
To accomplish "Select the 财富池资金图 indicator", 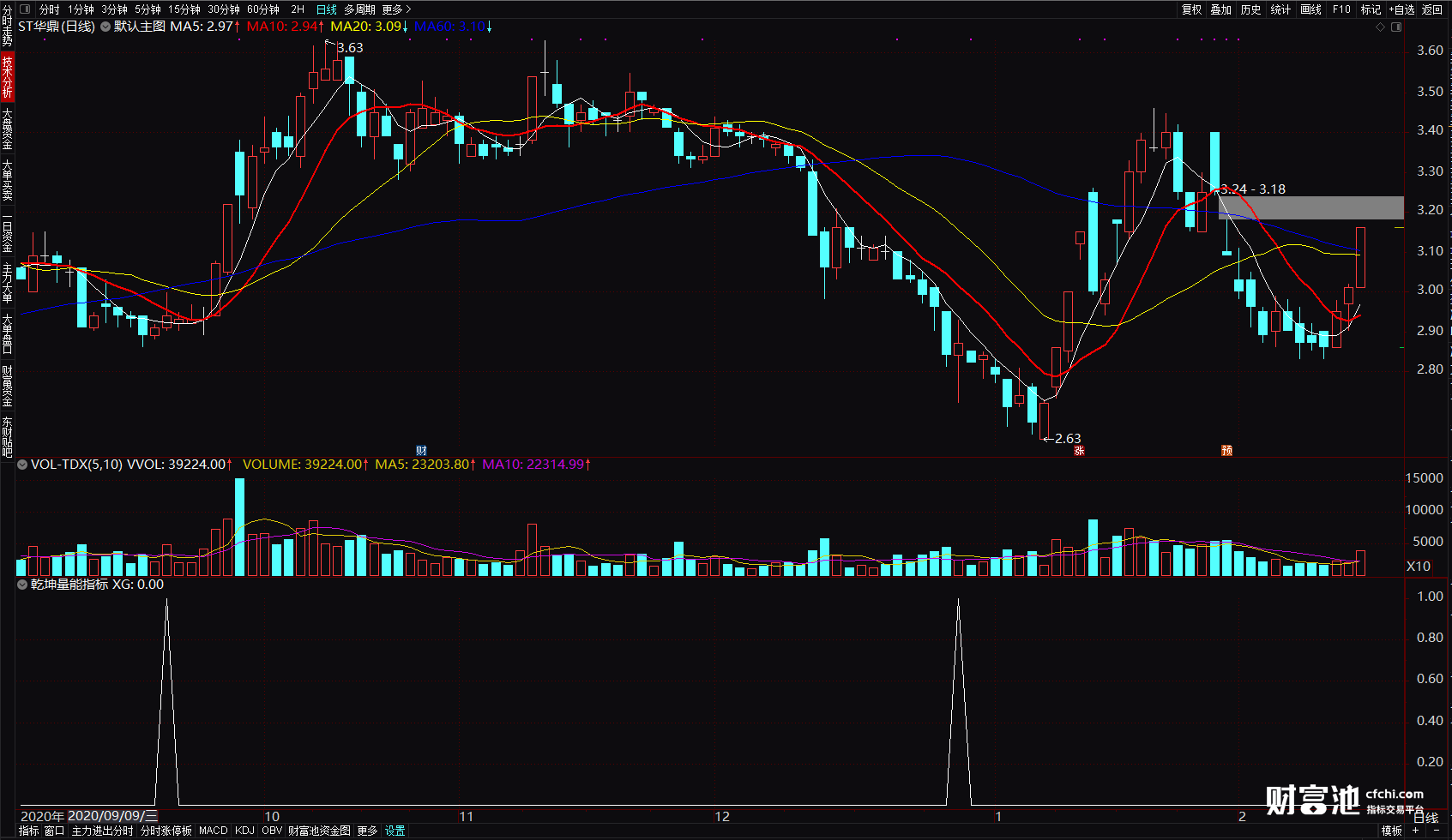I will point(319,831).
